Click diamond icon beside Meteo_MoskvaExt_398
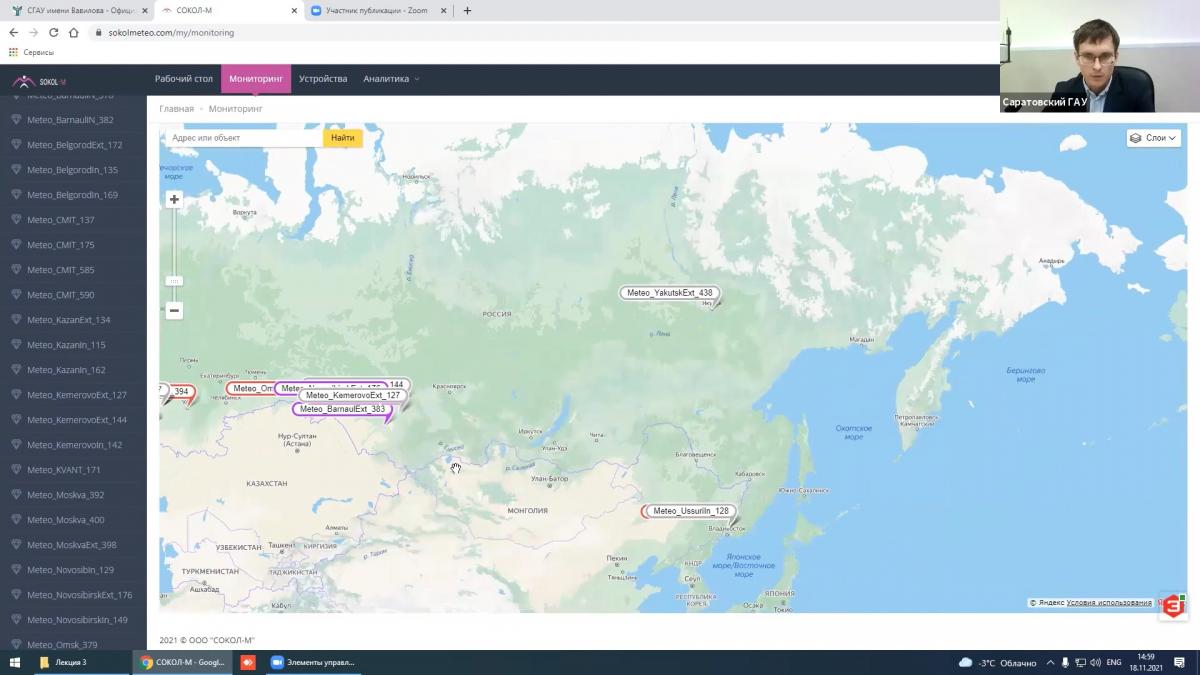1200x675 pixels. [15, 545]
